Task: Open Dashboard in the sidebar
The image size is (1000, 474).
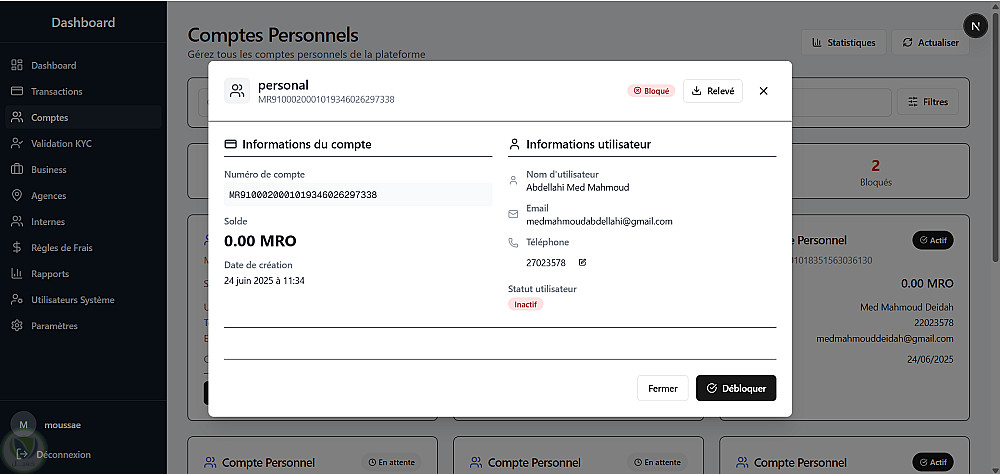Action: 53,66
